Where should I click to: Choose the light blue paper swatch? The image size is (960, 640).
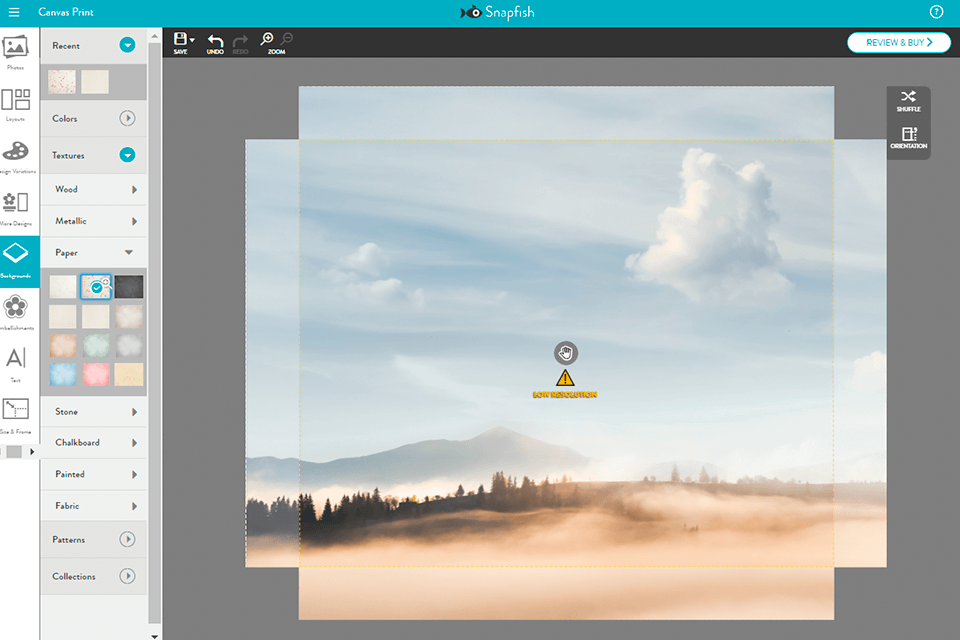coord(62,374)
